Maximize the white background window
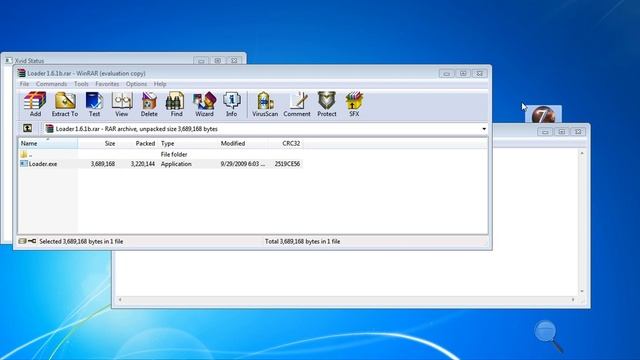 [x=562, y=131]
